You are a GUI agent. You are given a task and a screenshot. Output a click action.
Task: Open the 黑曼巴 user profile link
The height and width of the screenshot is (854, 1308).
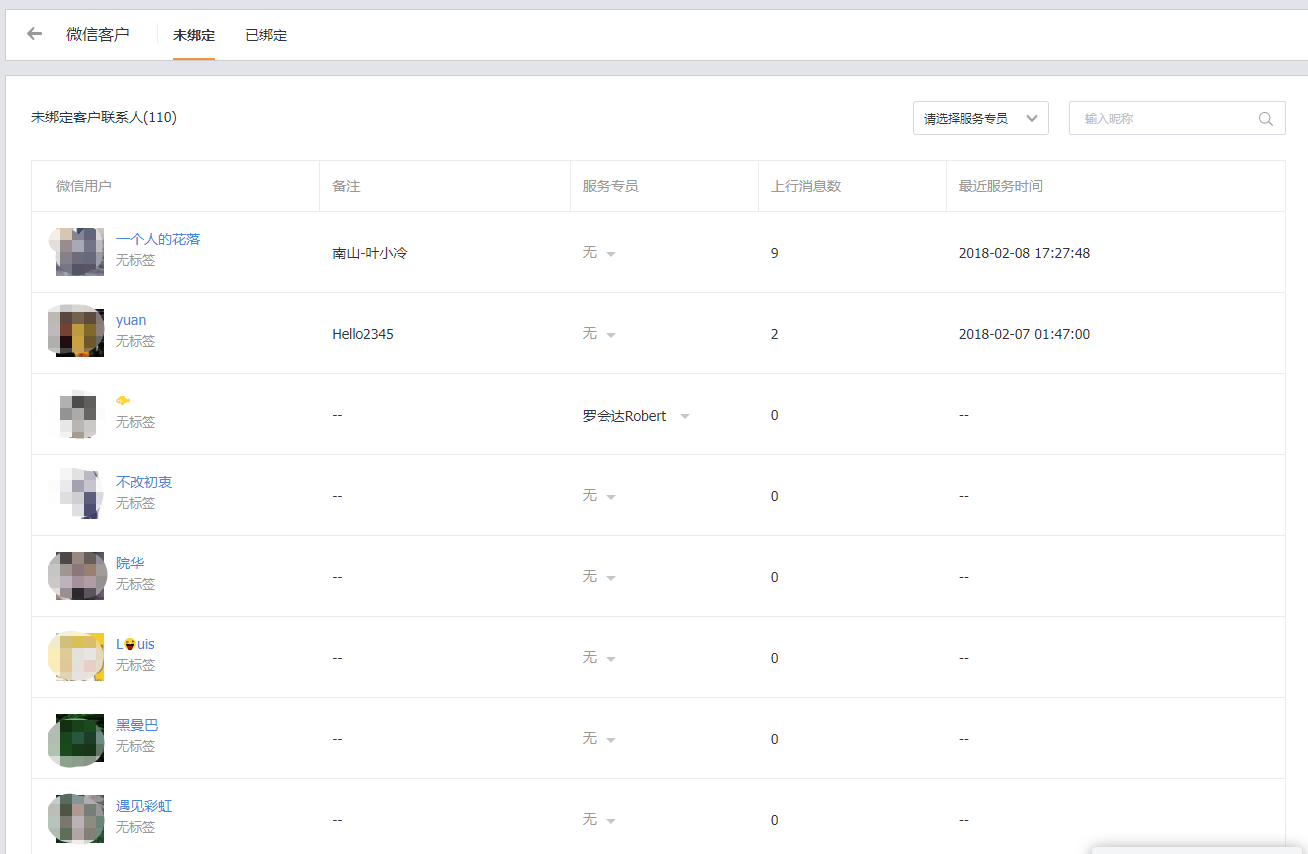tap(137, 725)
